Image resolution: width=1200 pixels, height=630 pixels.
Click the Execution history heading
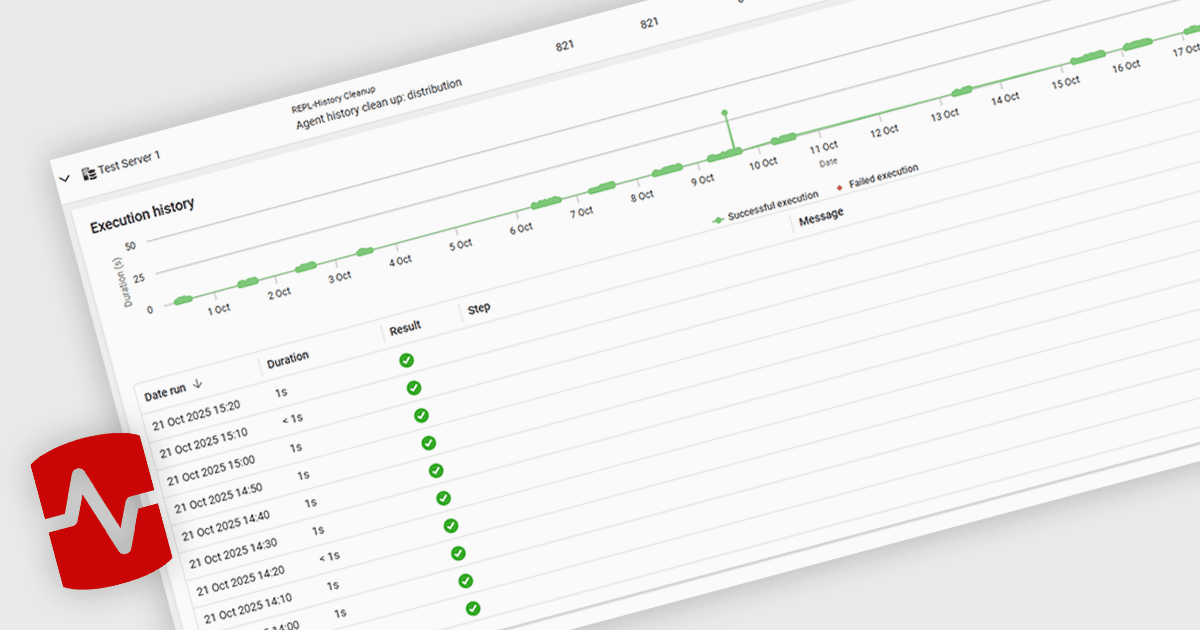click(142, 217)
